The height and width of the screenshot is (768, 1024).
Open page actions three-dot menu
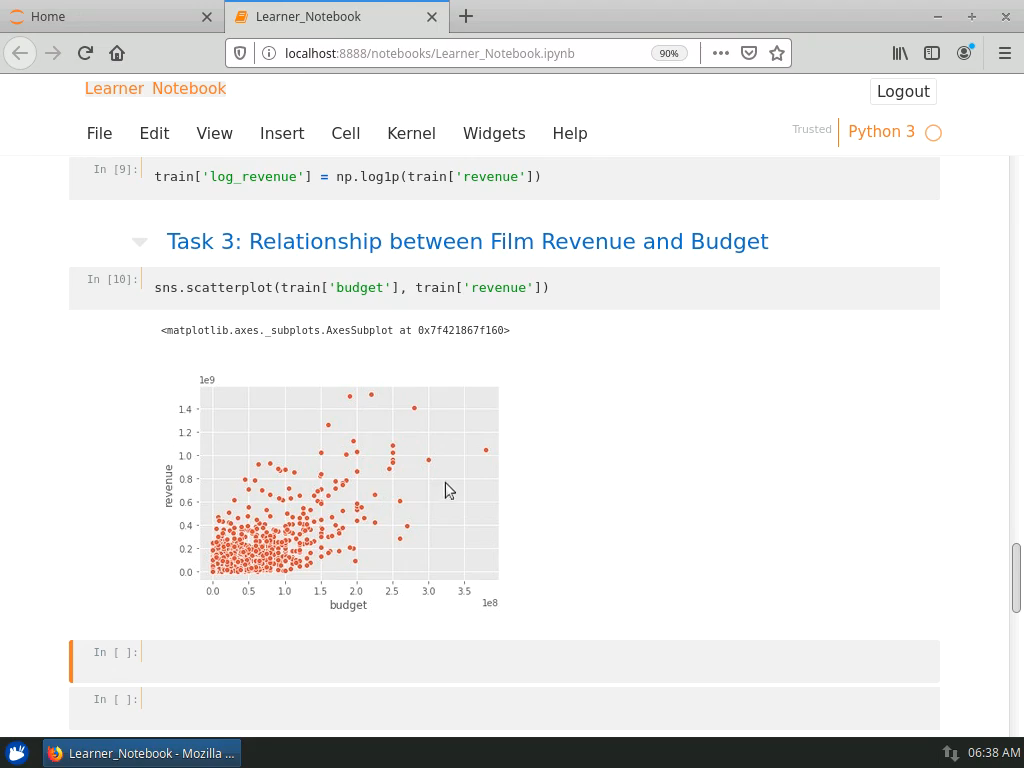click(720, 53)
